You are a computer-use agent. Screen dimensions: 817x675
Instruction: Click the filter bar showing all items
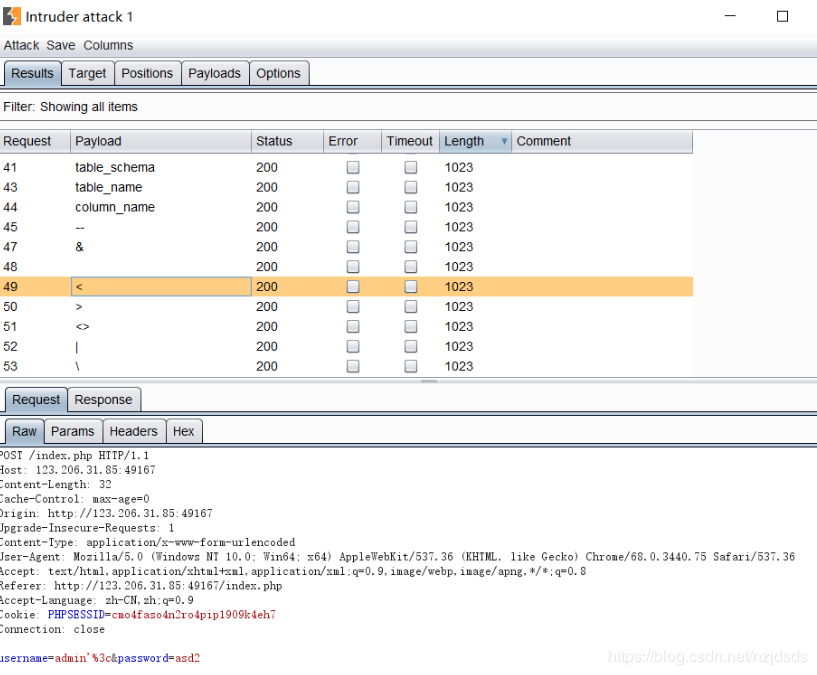(x=408, y=107)
